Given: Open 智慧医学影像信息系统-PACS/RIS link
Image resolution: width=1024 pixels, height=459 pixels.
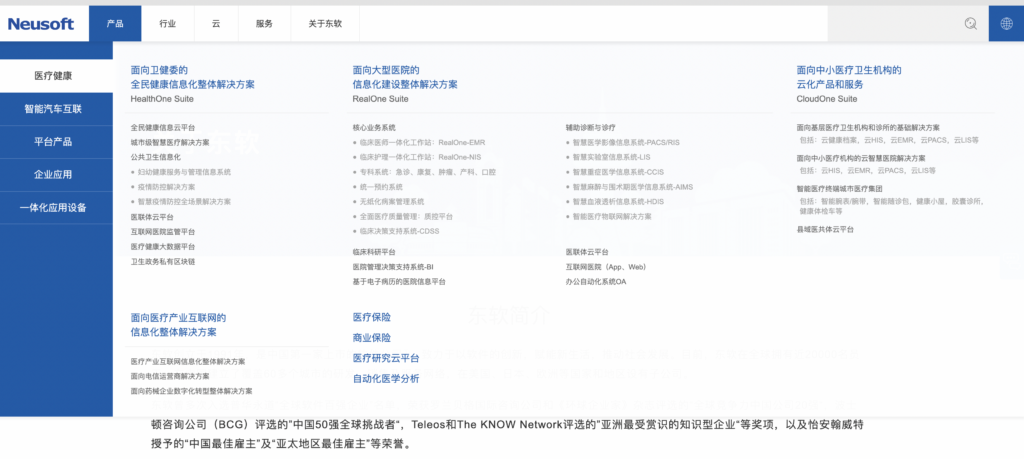Looking at the screenshot, I should (x=626, y=142).
